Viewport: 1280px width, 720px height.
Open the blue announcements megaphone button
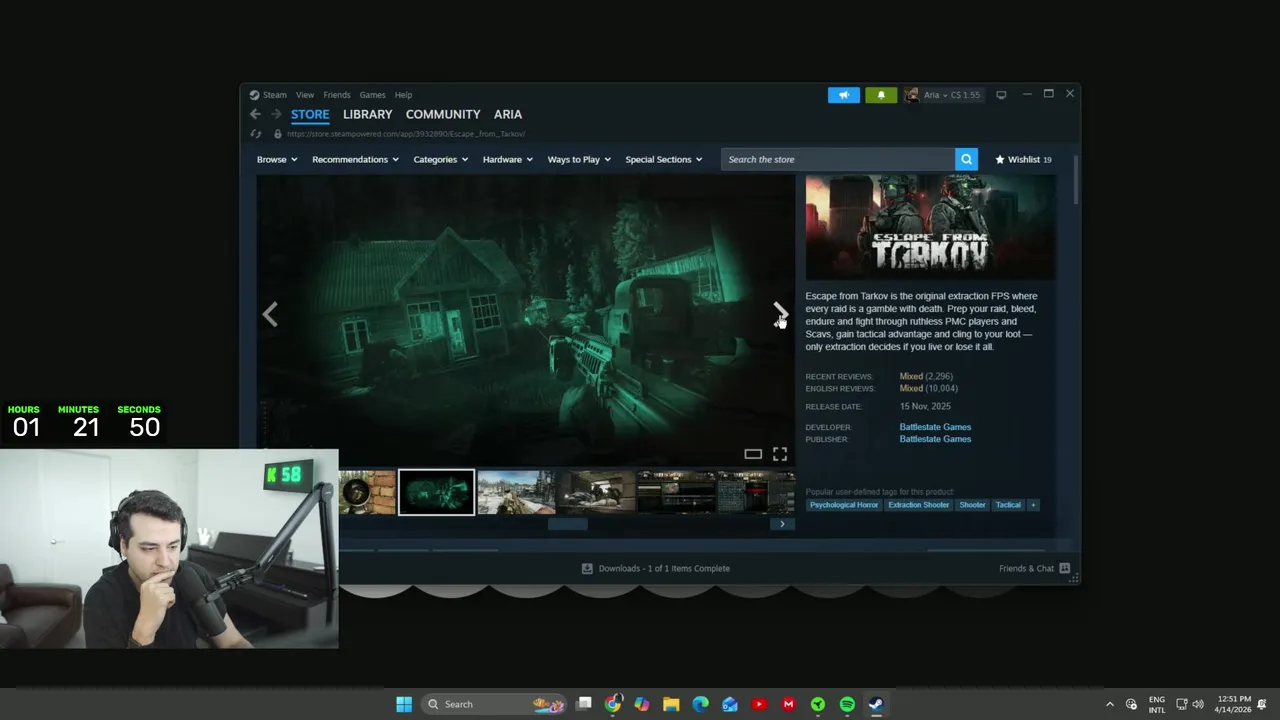(843, 95)
